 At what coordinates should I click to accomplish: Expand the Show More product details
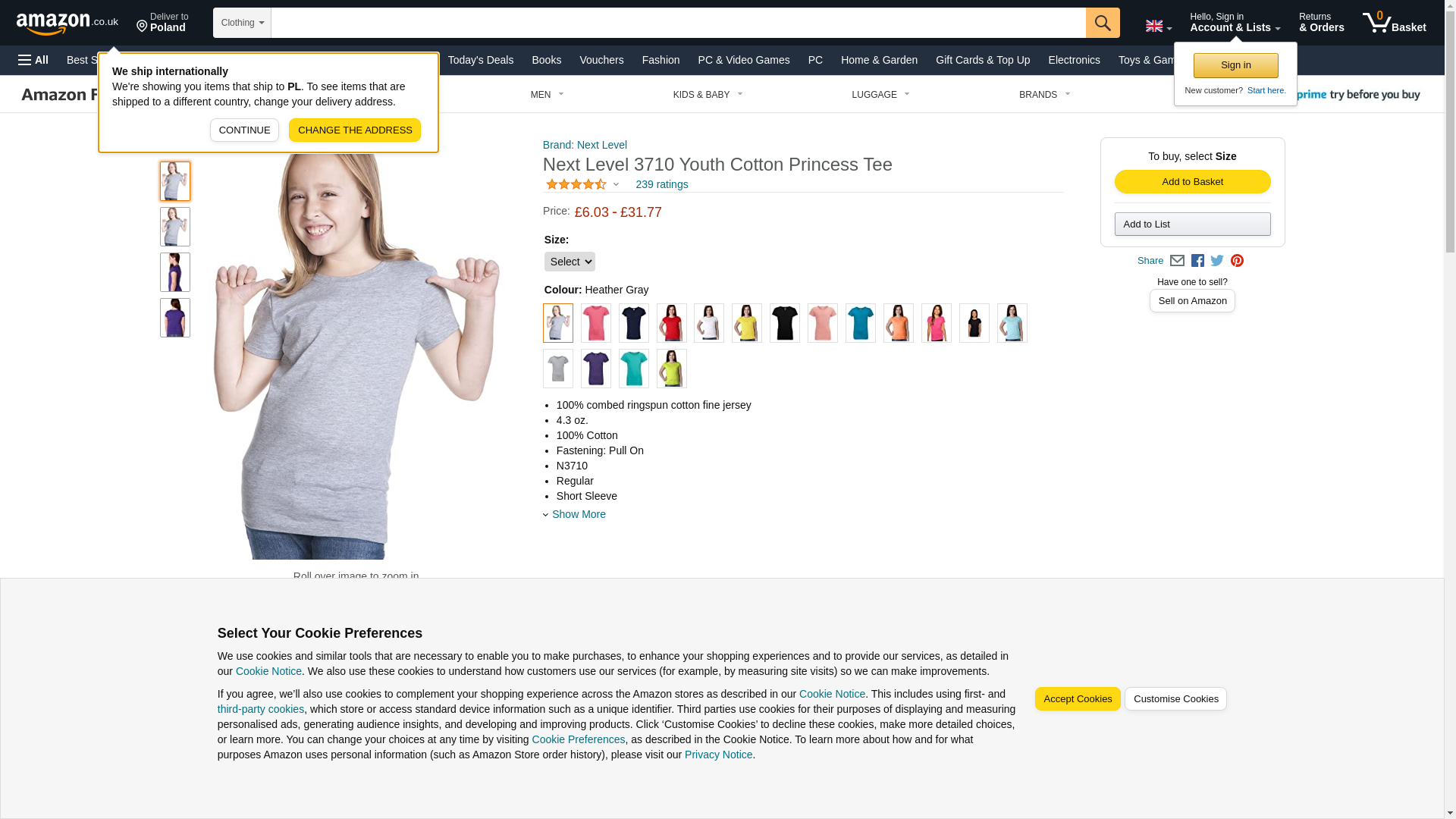(579, 514)
